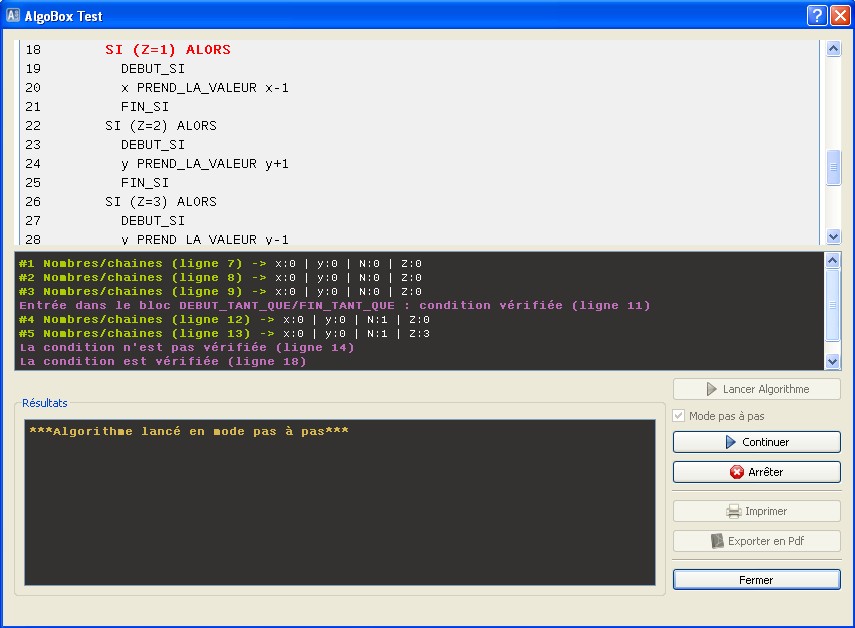Screen dimensions: 855x628
Task: Click line SI (Z=2) ALORS
Action: pos(161,126)
